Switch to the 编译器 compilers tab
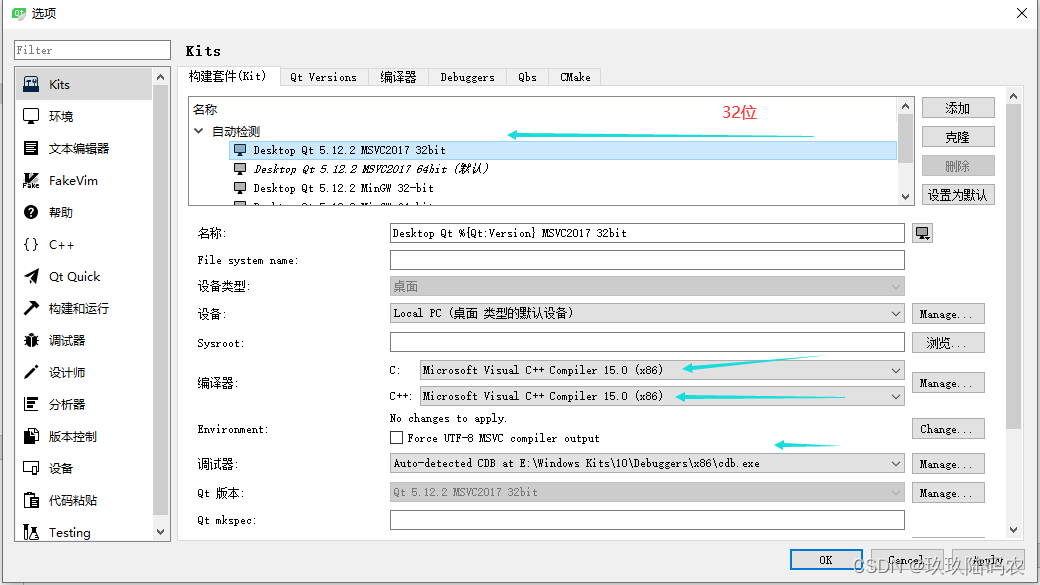 coord(399,77)
